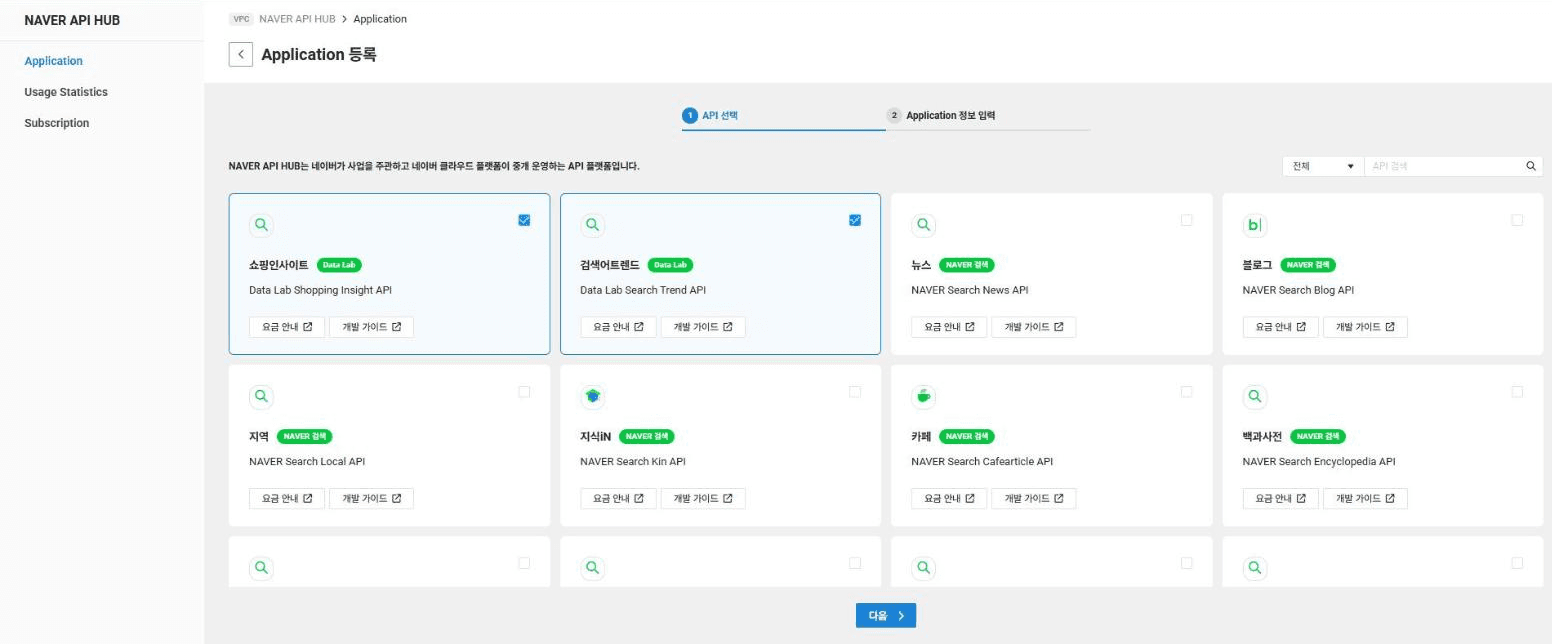The width and height of the screenshot is (1552, 644).
Task: Open Usage Statistics in the sidebar
Action: (x=66, y=92)
